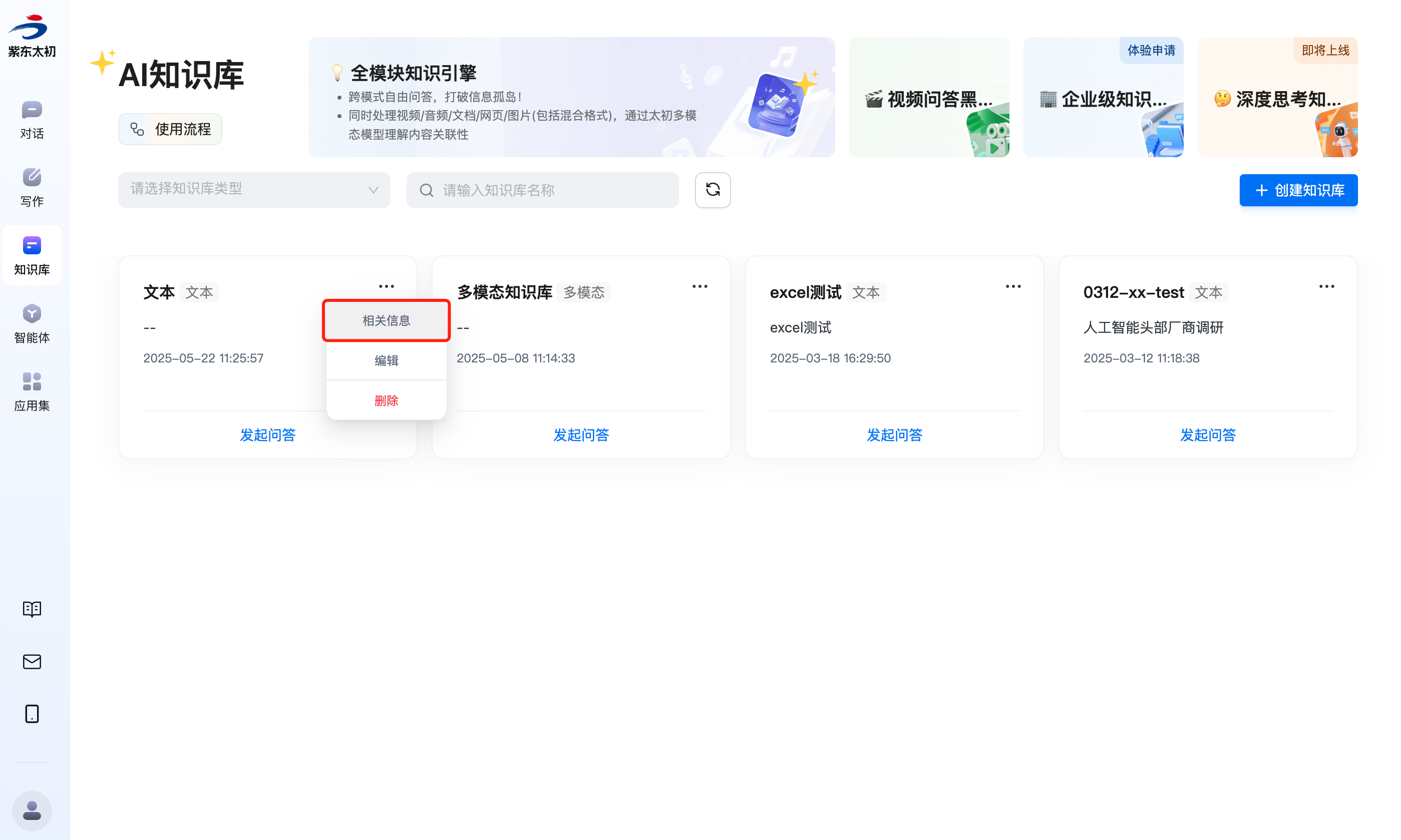The width and height of the screenshot is (1401, 840).
Task: Click the mail envelope icon in sidebar
Action: coord(32,661)
